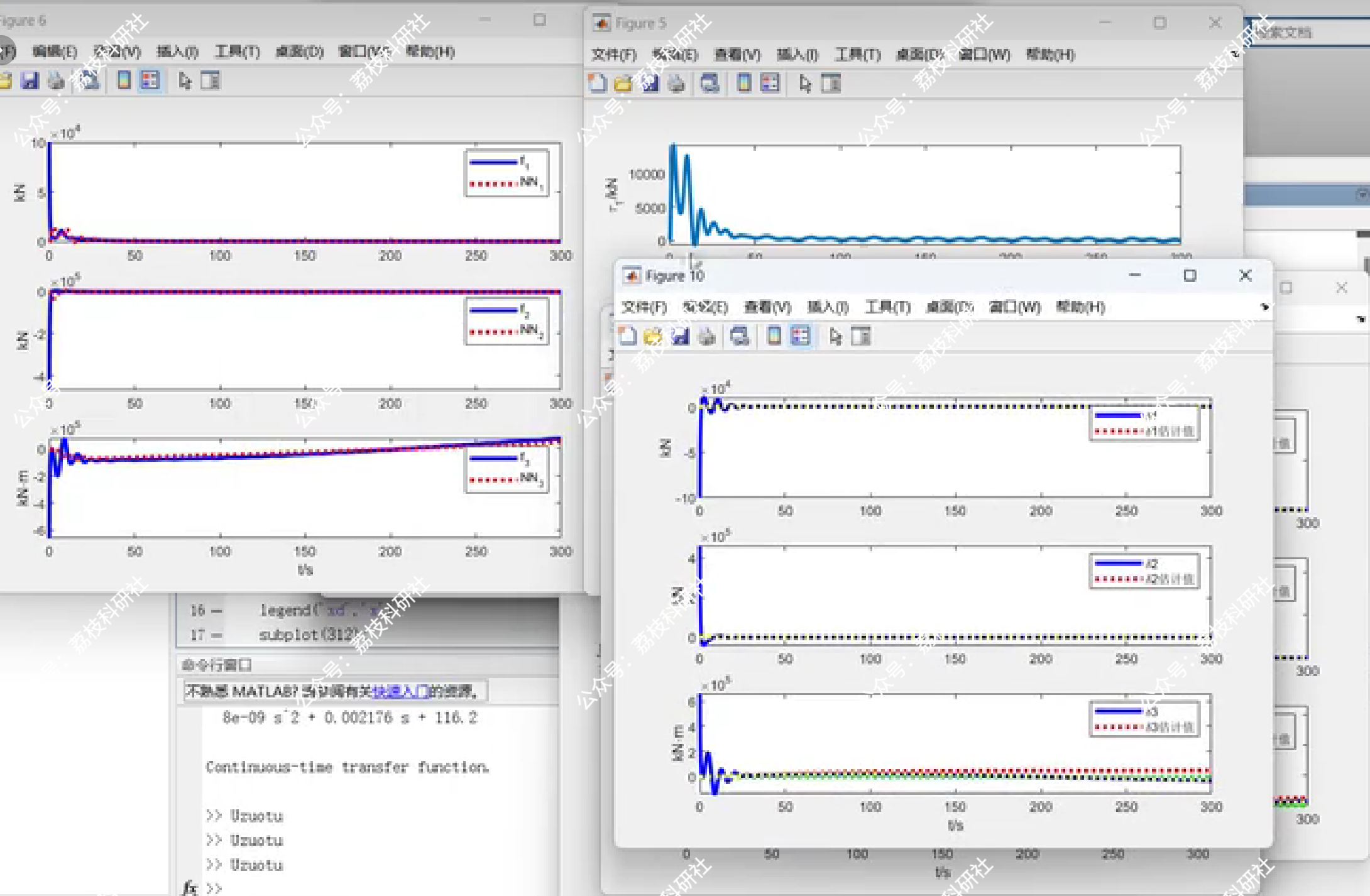Click 帮助(H) in Figure 10 menu bar
Screen dimensions: 1370x896
(1080, 307)
